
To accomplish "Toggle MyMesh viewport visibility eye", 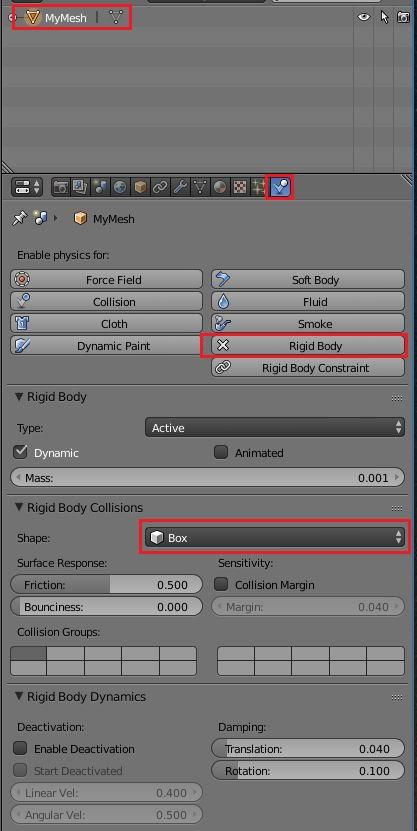I will pyautogui.click(x=363, y=17).
